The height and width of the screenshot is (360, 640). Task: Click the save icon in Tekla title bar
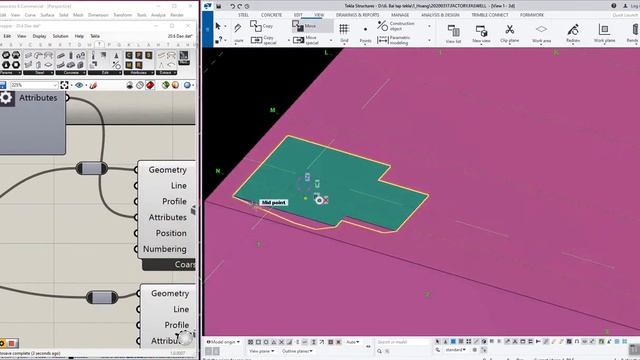tap(219, 6)
